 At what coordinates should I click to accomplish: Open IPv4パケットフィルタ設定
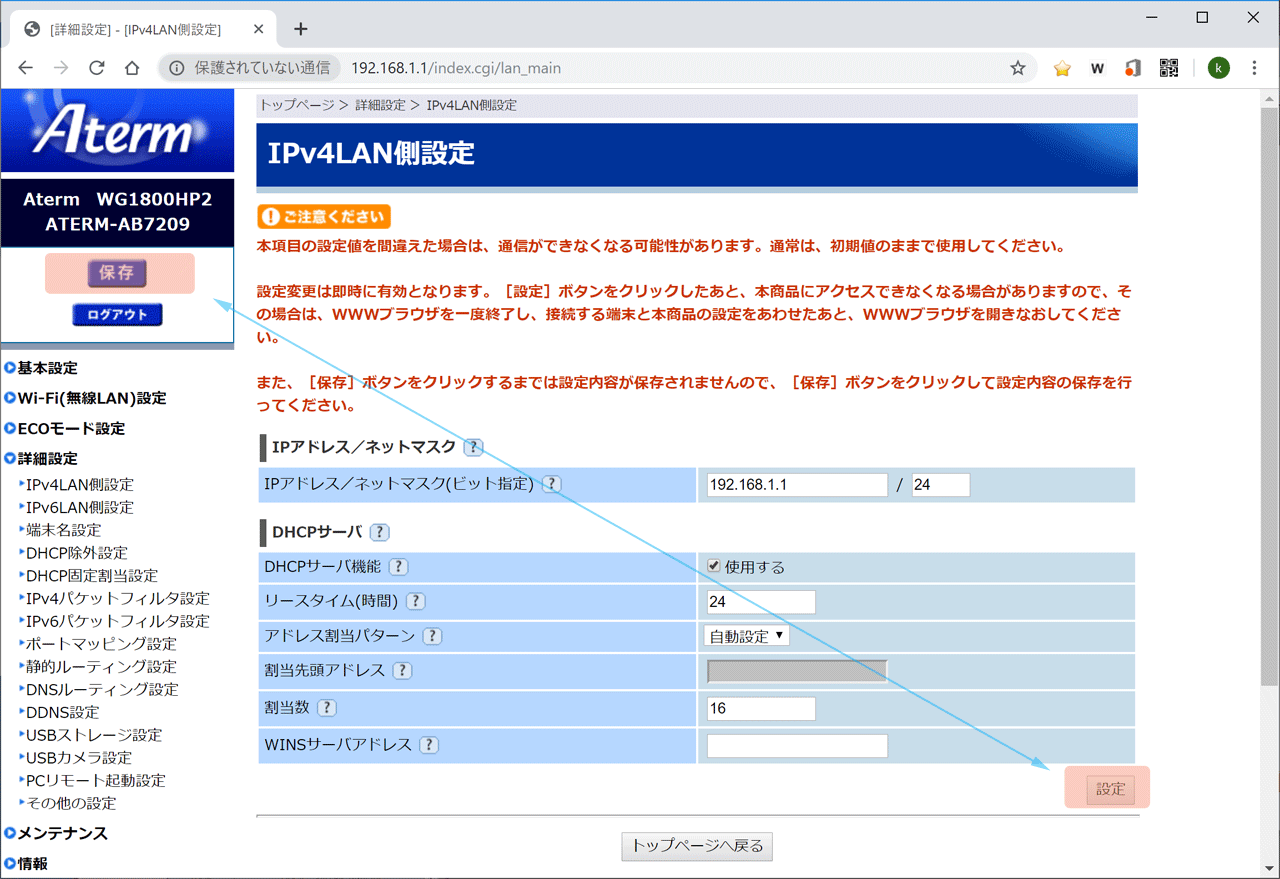[118, 598]
